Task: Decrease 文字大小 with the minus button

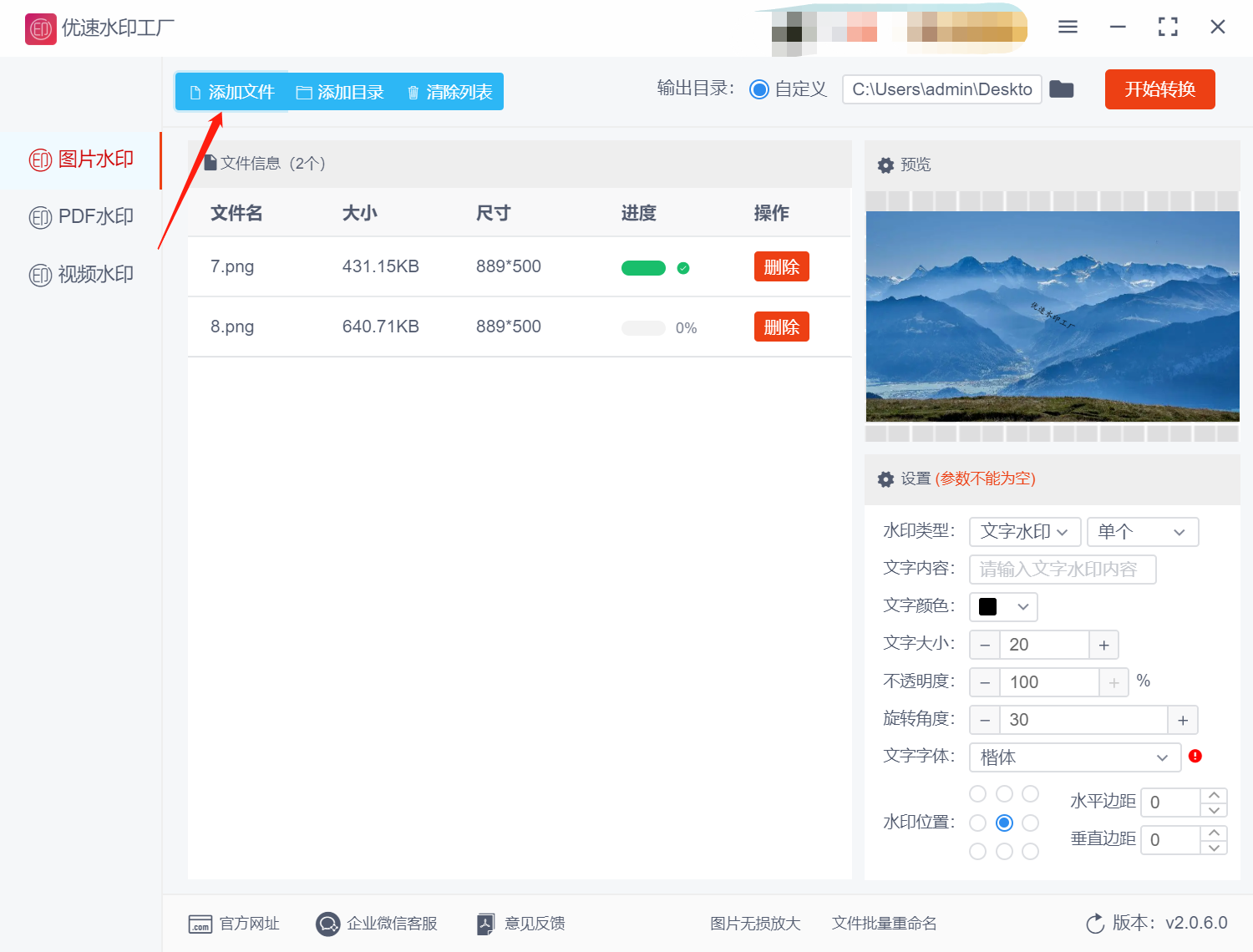Action: click(x=985, y=645)
